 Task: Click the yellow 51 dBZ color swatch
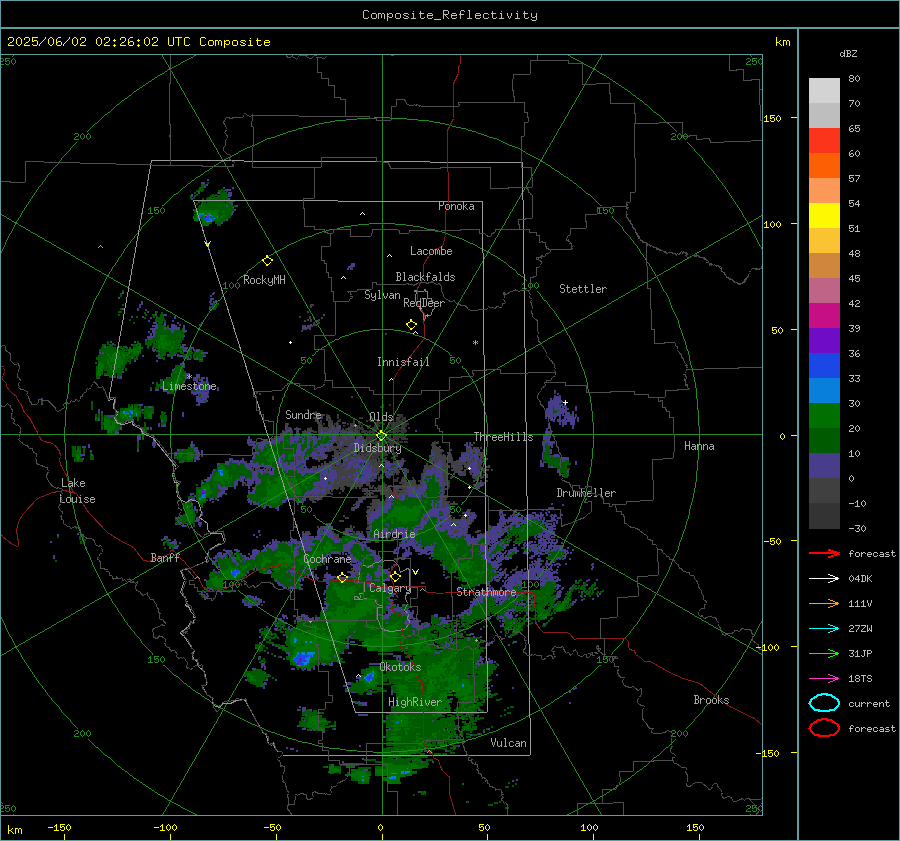[x=824, y=215]
